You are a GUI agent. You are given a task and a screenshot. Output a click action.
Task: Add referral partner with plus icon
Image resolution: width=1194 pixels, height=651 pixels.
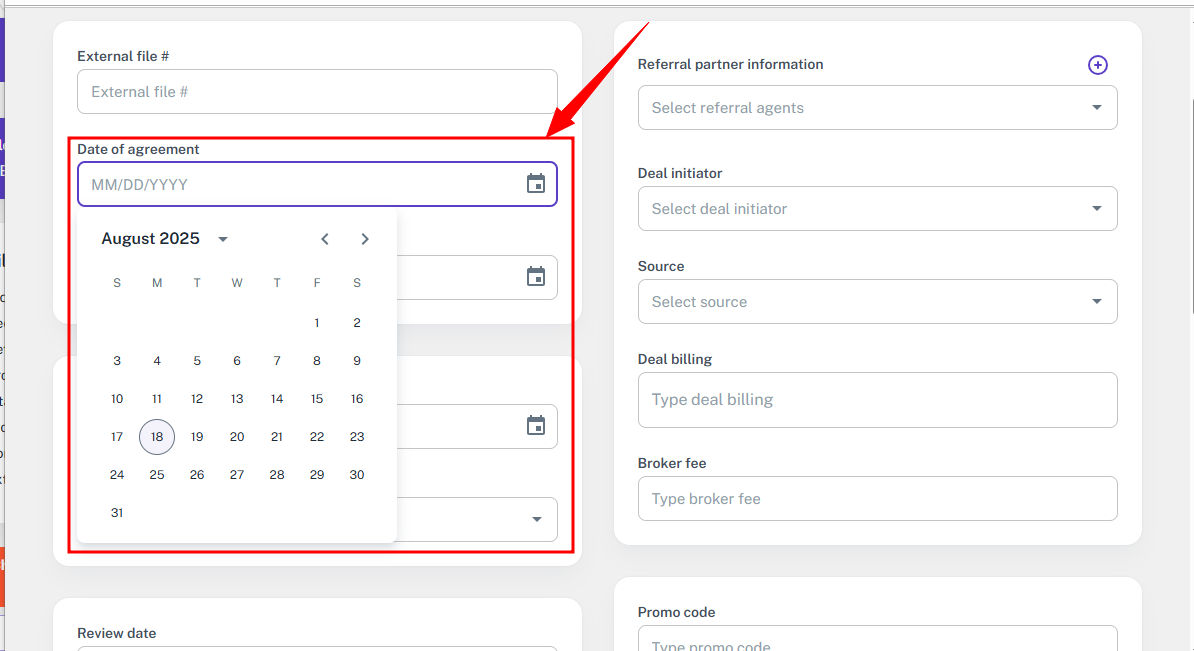click(x=1097, y=65)
